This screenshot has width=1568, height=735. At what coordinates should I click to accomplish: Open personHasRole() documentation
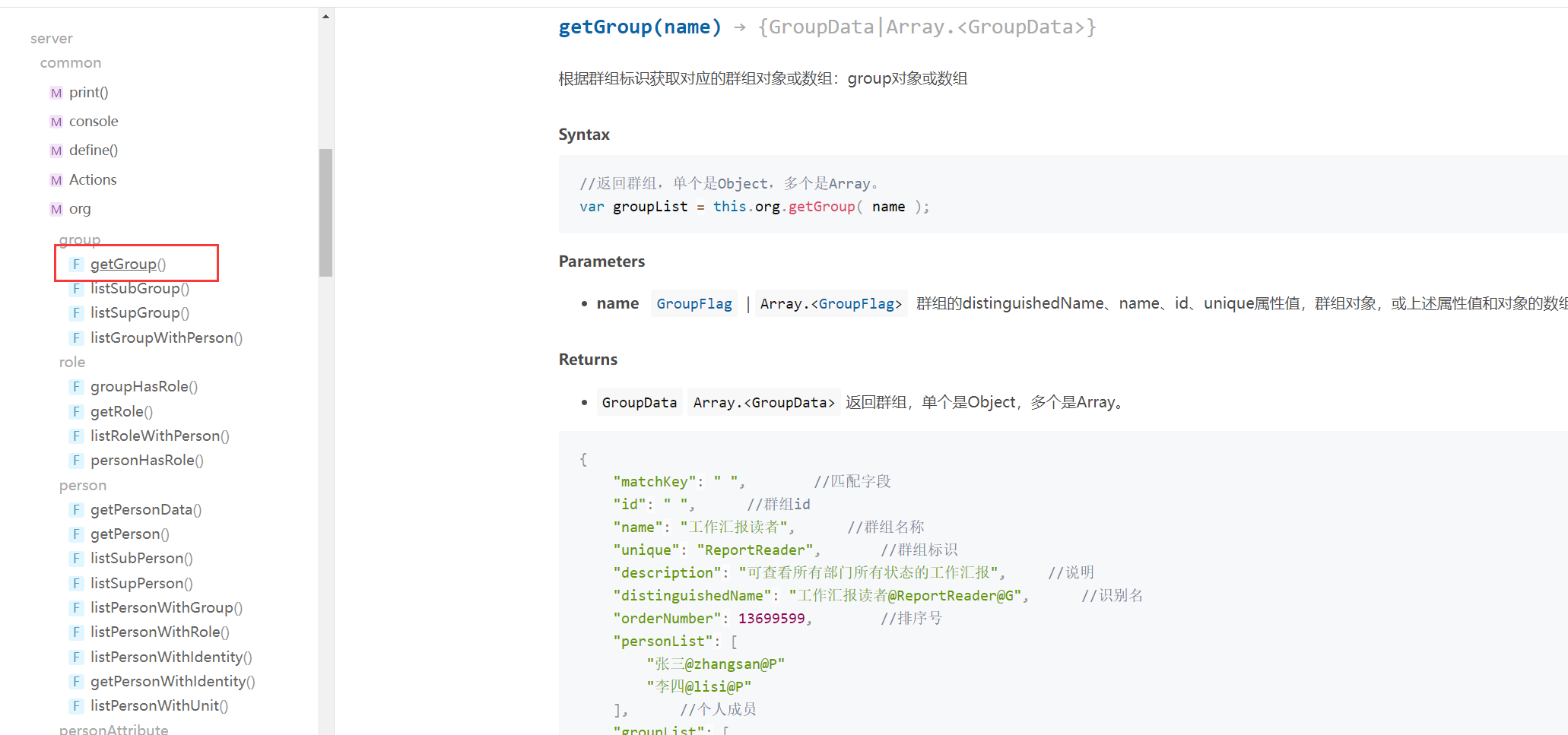[x=147, y=461]
